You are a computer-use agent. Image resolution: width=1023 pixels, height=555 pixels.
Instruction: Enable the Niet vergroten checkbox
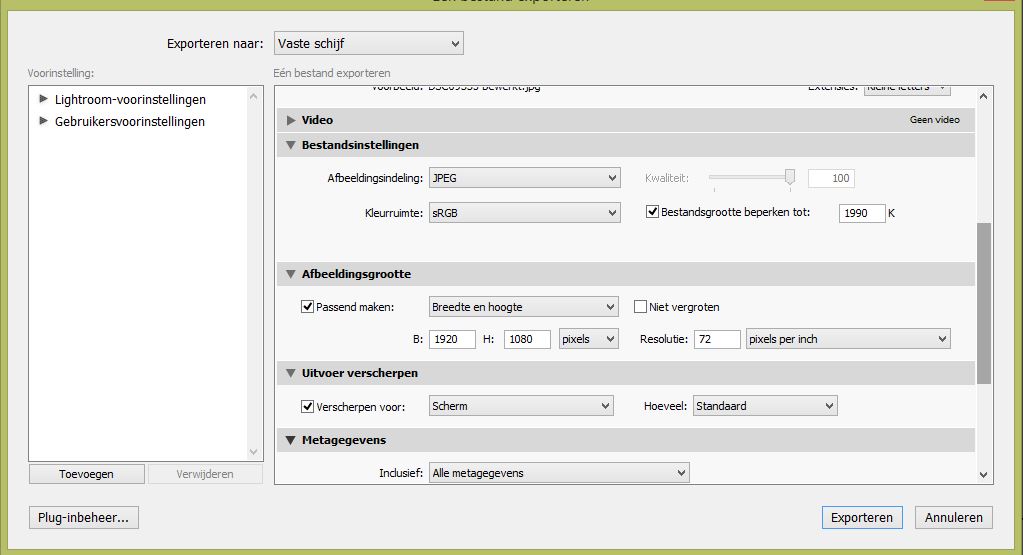tap(642, 307)
